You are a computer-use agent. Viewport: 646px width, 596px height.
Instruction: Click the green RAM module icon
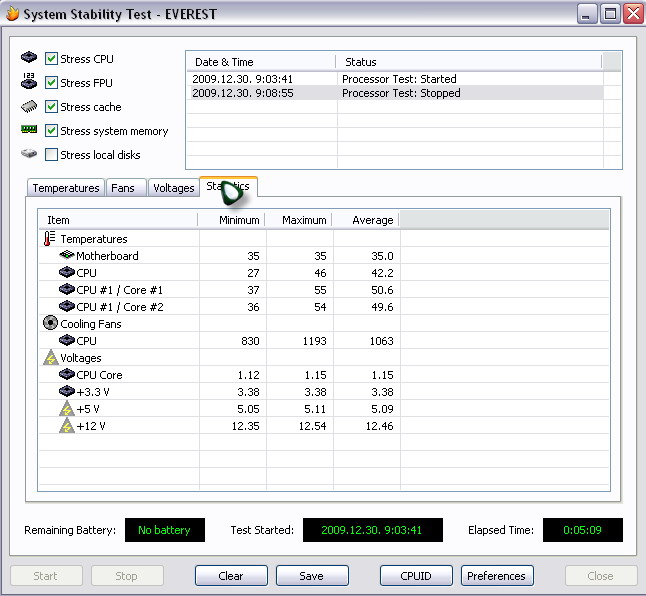pos(29,130)
